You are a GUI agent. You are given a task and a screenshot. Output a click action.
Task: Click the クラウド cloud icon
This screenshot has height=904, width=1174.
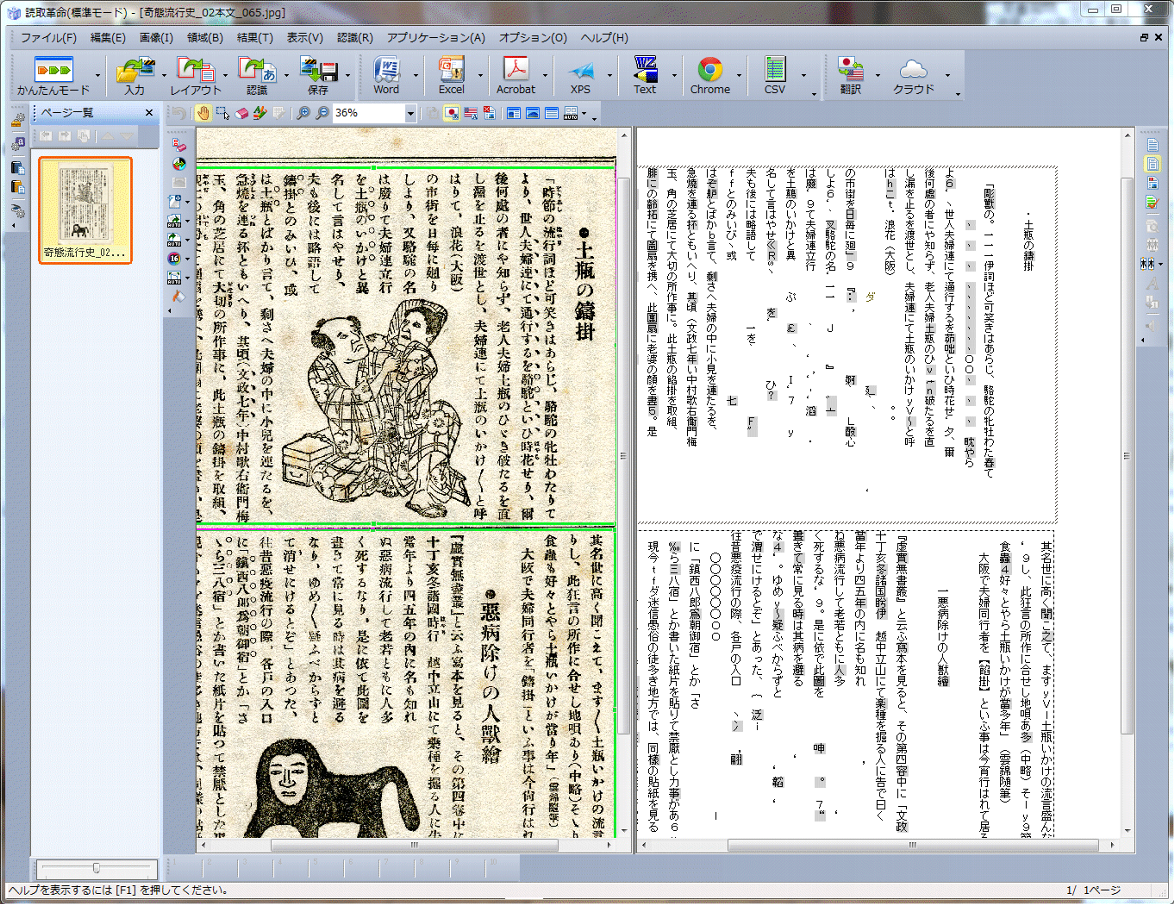tap(913, 76)
